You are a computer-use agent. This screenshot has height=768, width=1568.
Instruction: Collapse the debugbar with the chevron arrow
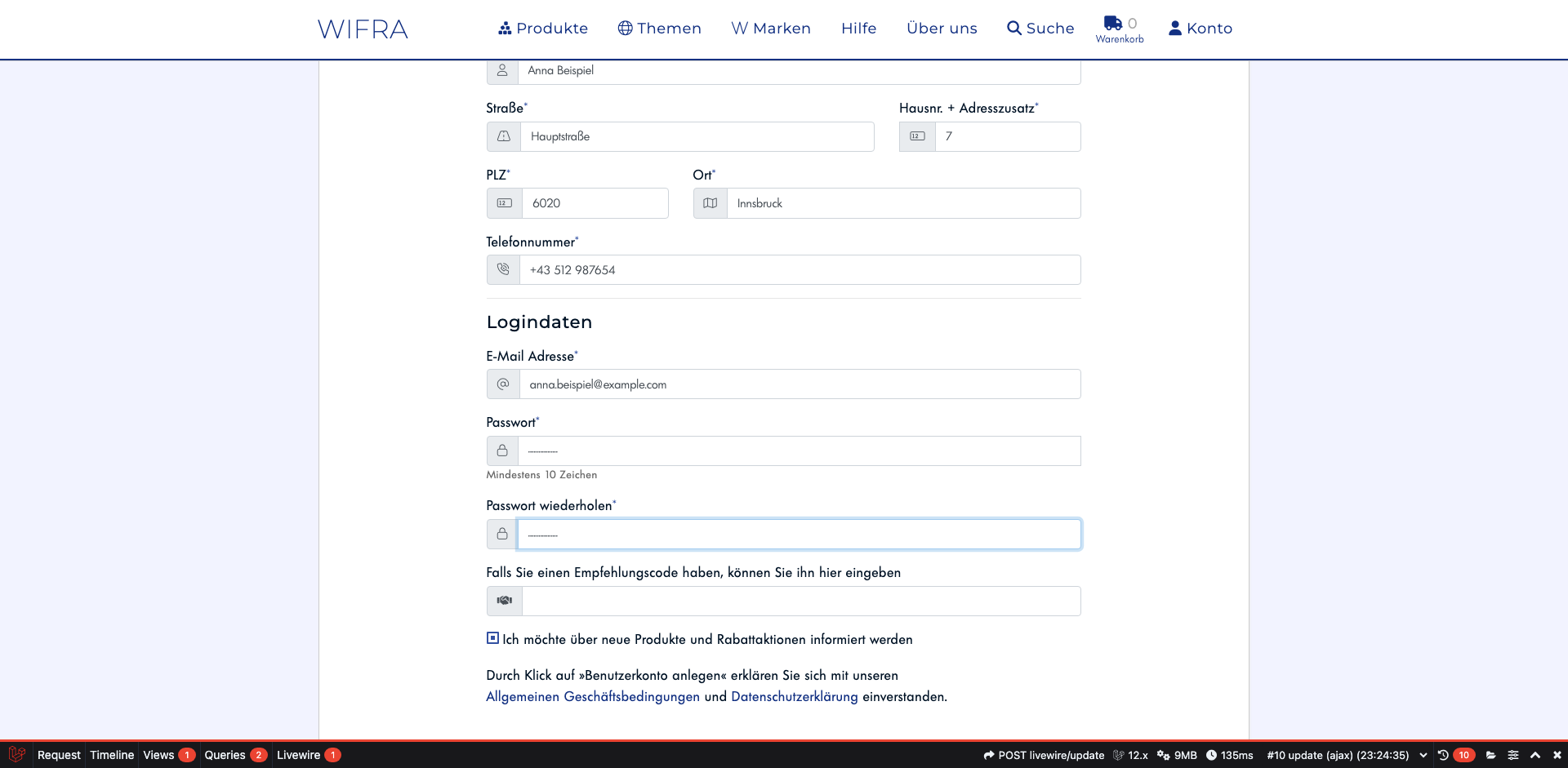click(1535, 755)
